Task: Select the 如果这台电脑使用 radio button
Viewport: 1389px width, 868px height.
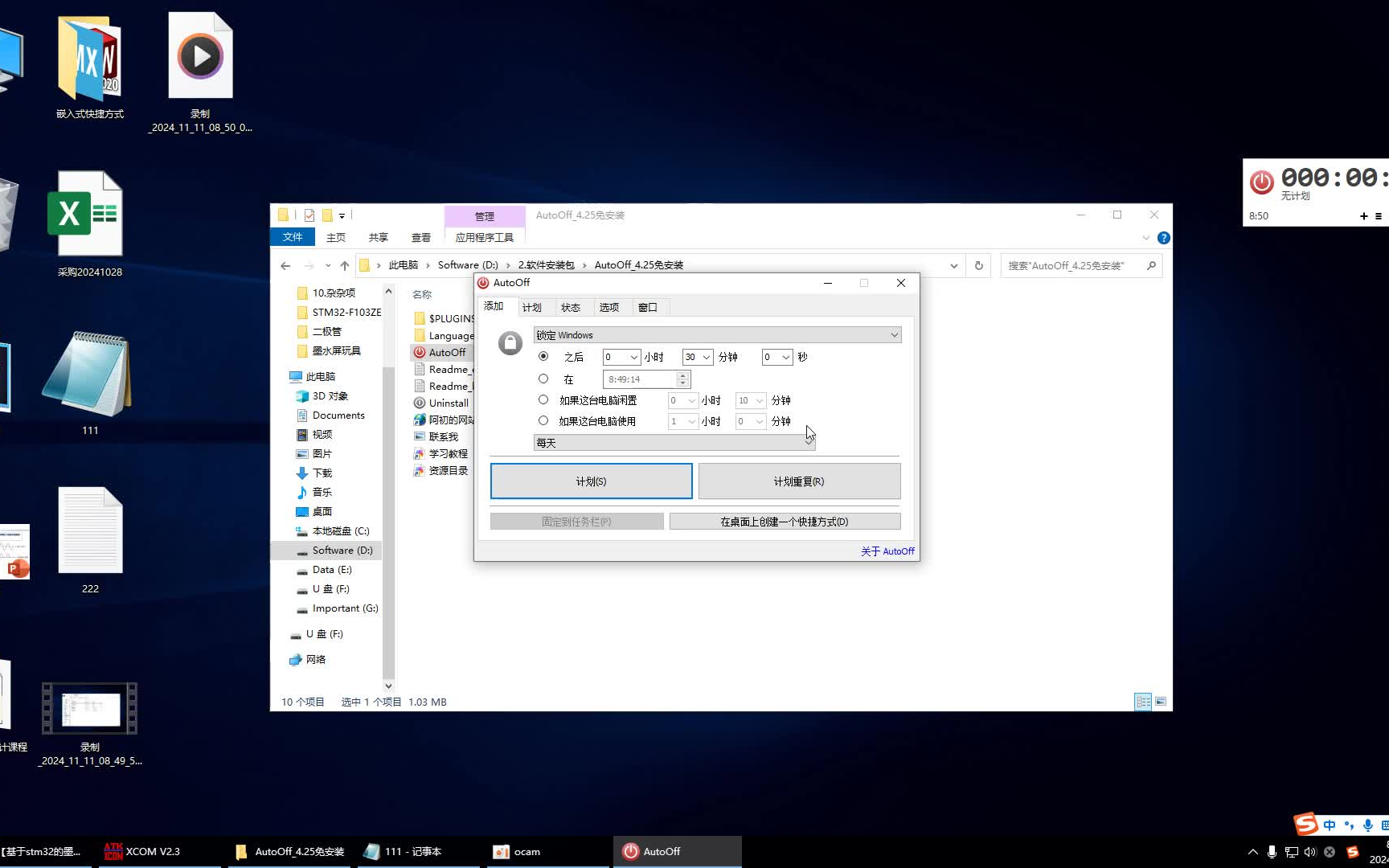Action: (543, 420)
